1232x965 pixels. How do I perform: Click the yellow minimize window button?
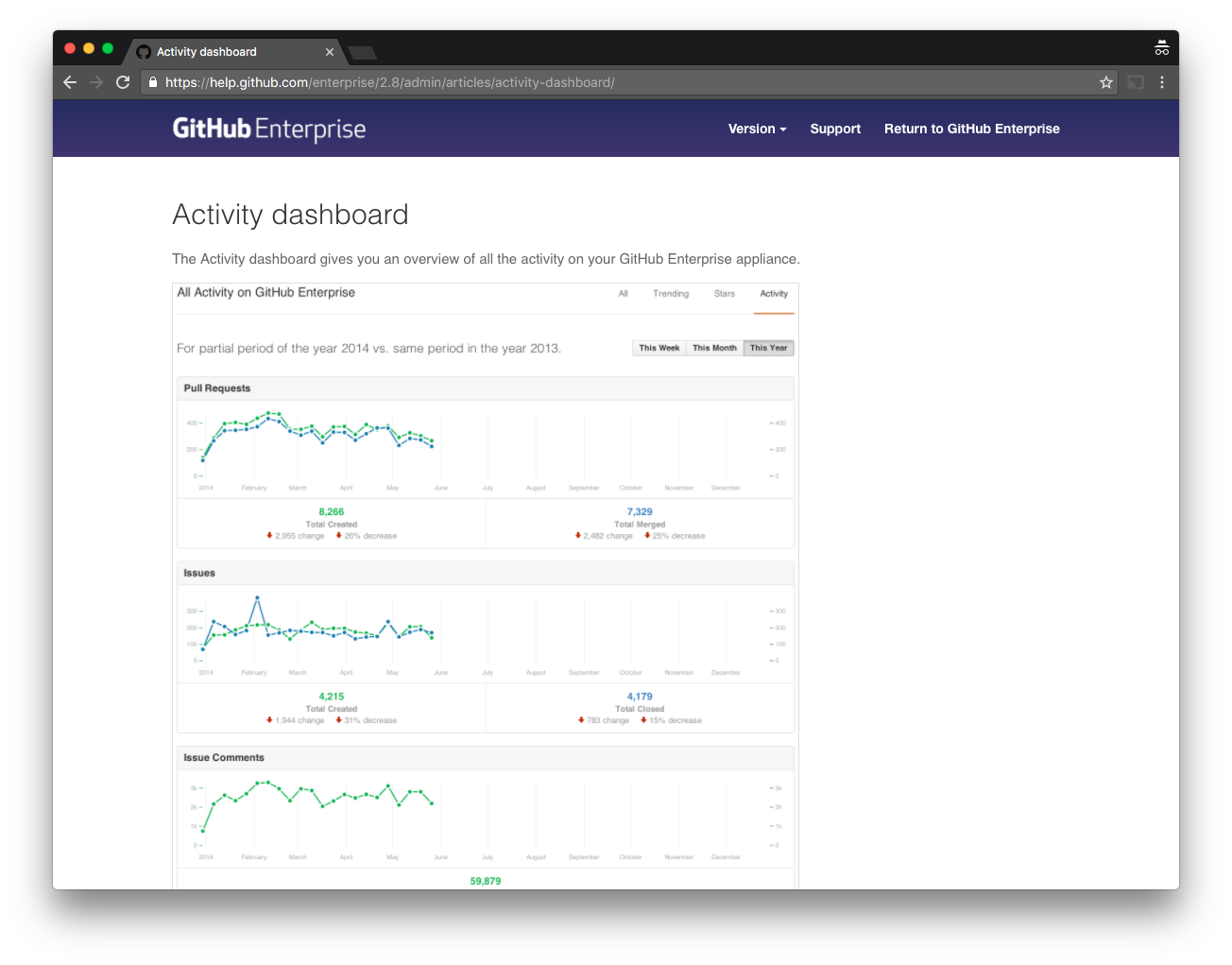pos(89,48)
